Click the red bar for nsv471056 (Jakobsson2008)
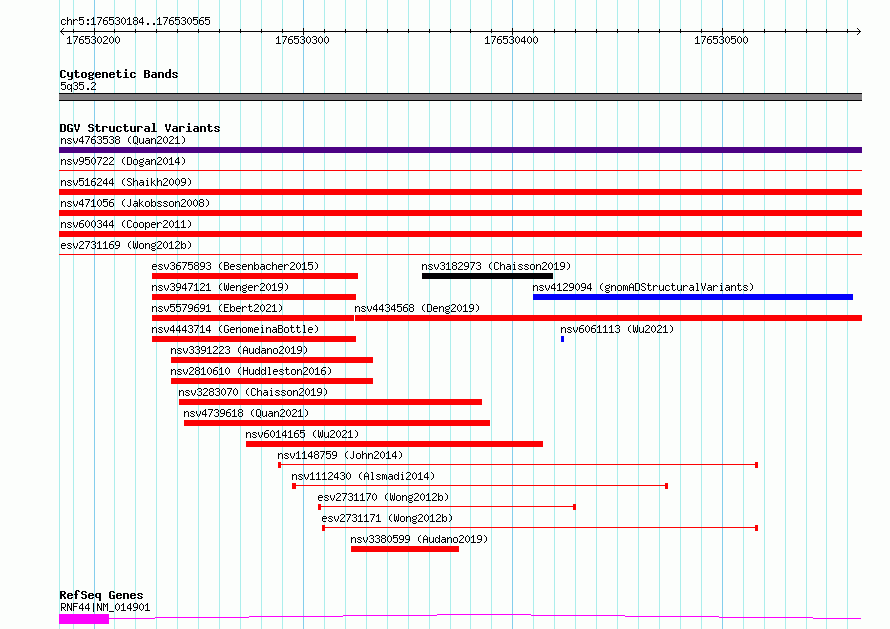The width and height of the screenshot is (890, 629). (460, 213)
